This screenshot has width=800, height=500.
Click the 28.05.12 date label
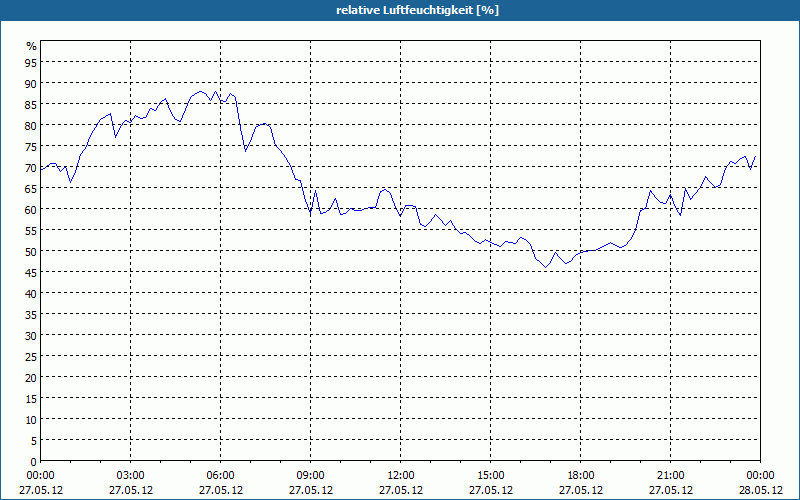pos(760,490)
